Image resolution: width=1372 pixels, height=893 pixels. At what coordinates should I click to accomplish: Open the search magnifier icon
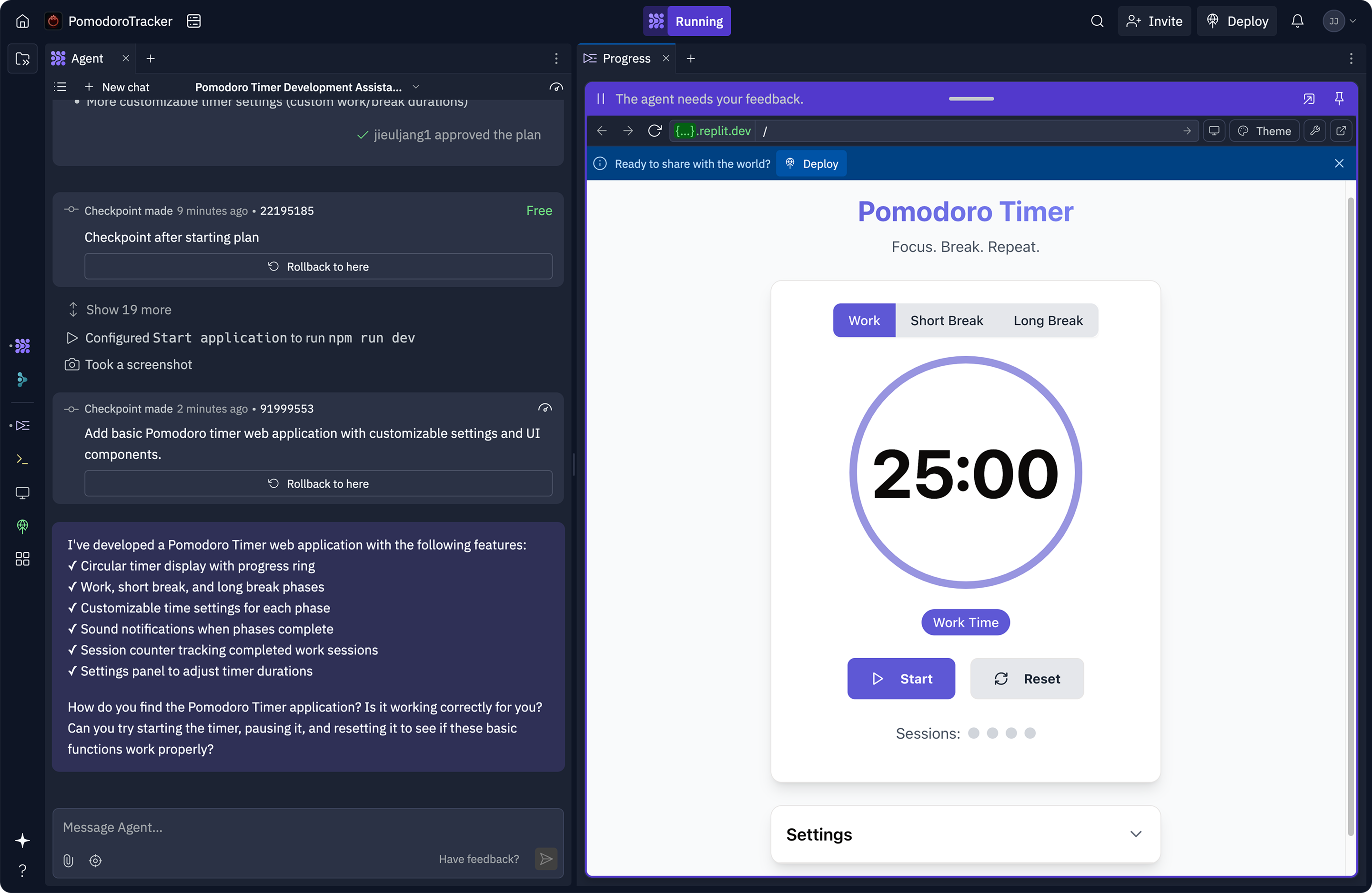(1097, 21)
